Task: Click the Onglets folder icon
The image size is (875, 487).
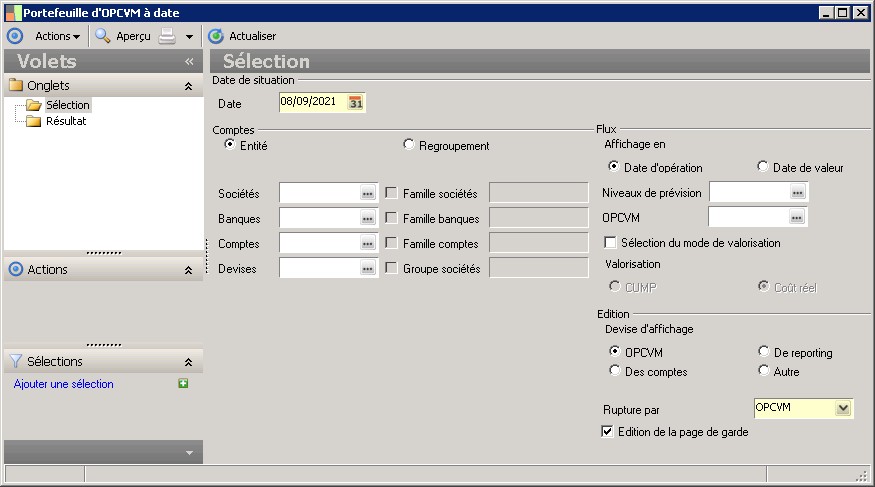Action: click(x=16, y=85)
